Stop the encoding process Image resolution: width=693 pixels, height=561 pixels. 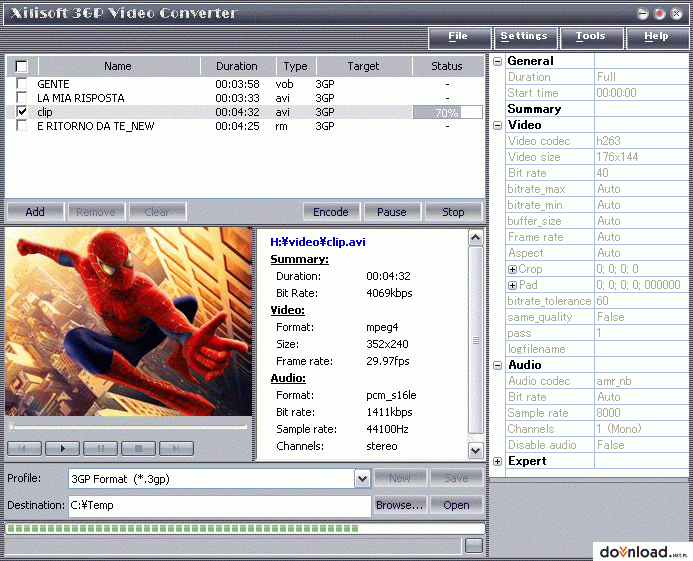click(453, 212)
